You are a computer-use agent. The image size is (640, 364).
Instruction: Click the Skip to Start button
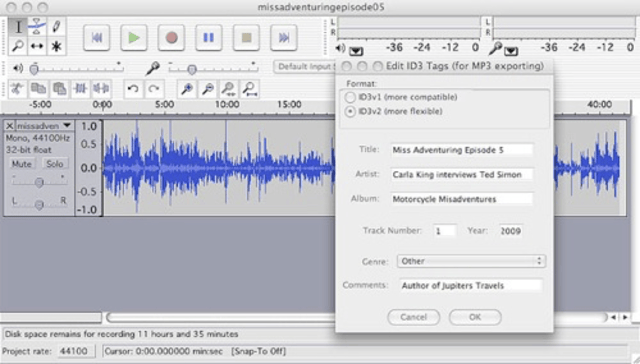96,38
